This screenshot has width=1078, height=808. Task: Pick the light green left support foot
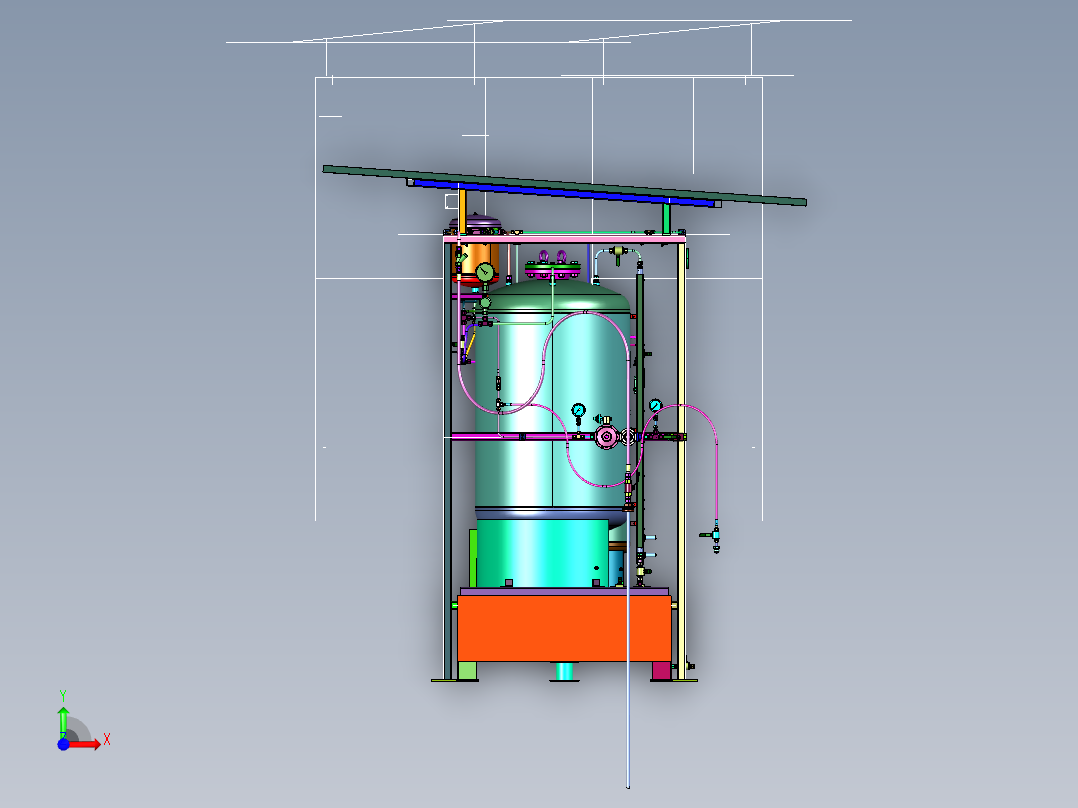pyautogui.click(x=468, y=670)
